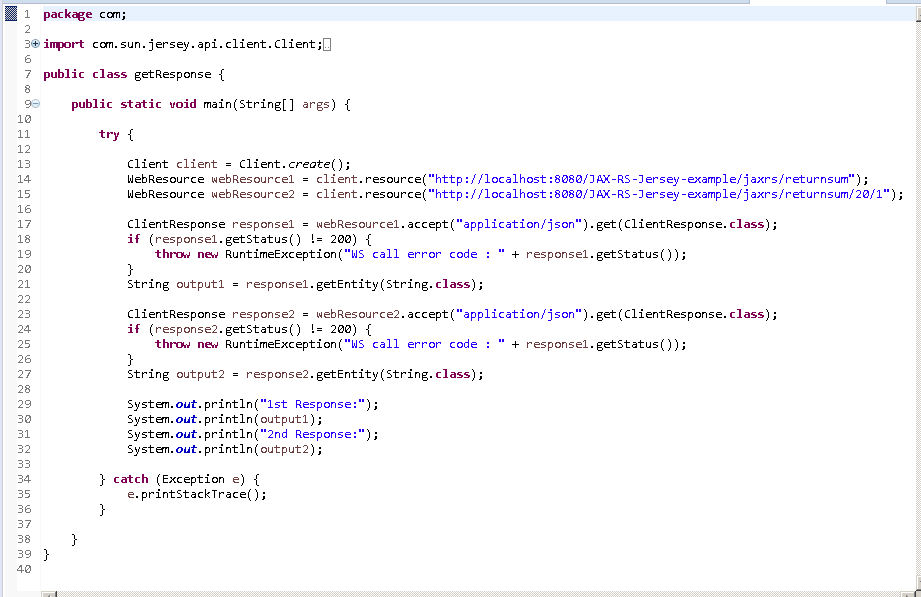Click 'RuntimeException' on line 19
Viewport: 921px width, 597px height.
click(x=281, y=254)
